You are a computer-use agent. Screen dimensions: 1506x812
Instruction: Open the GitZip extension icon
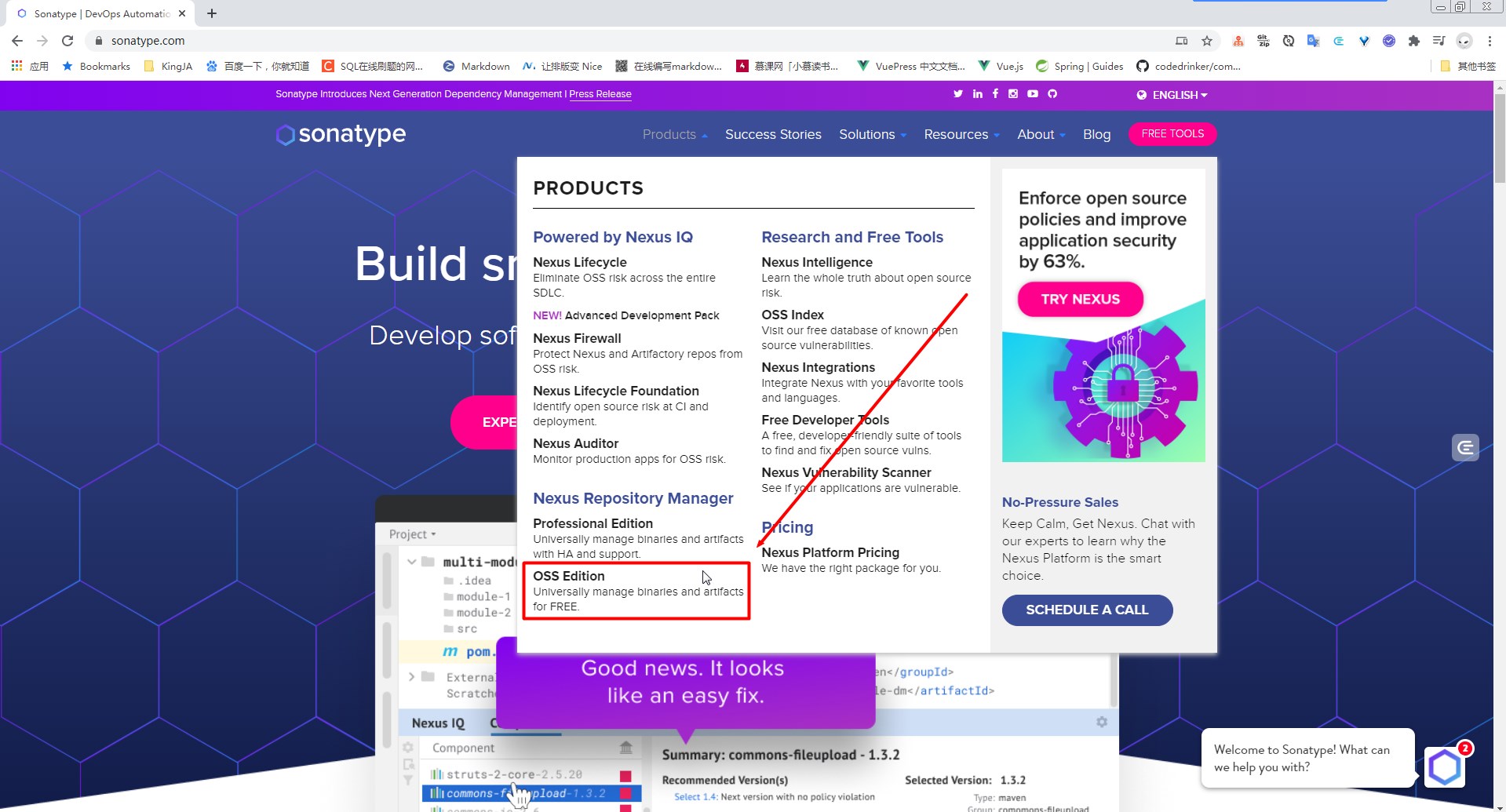pyautogui.click(x=1264, y=41)
